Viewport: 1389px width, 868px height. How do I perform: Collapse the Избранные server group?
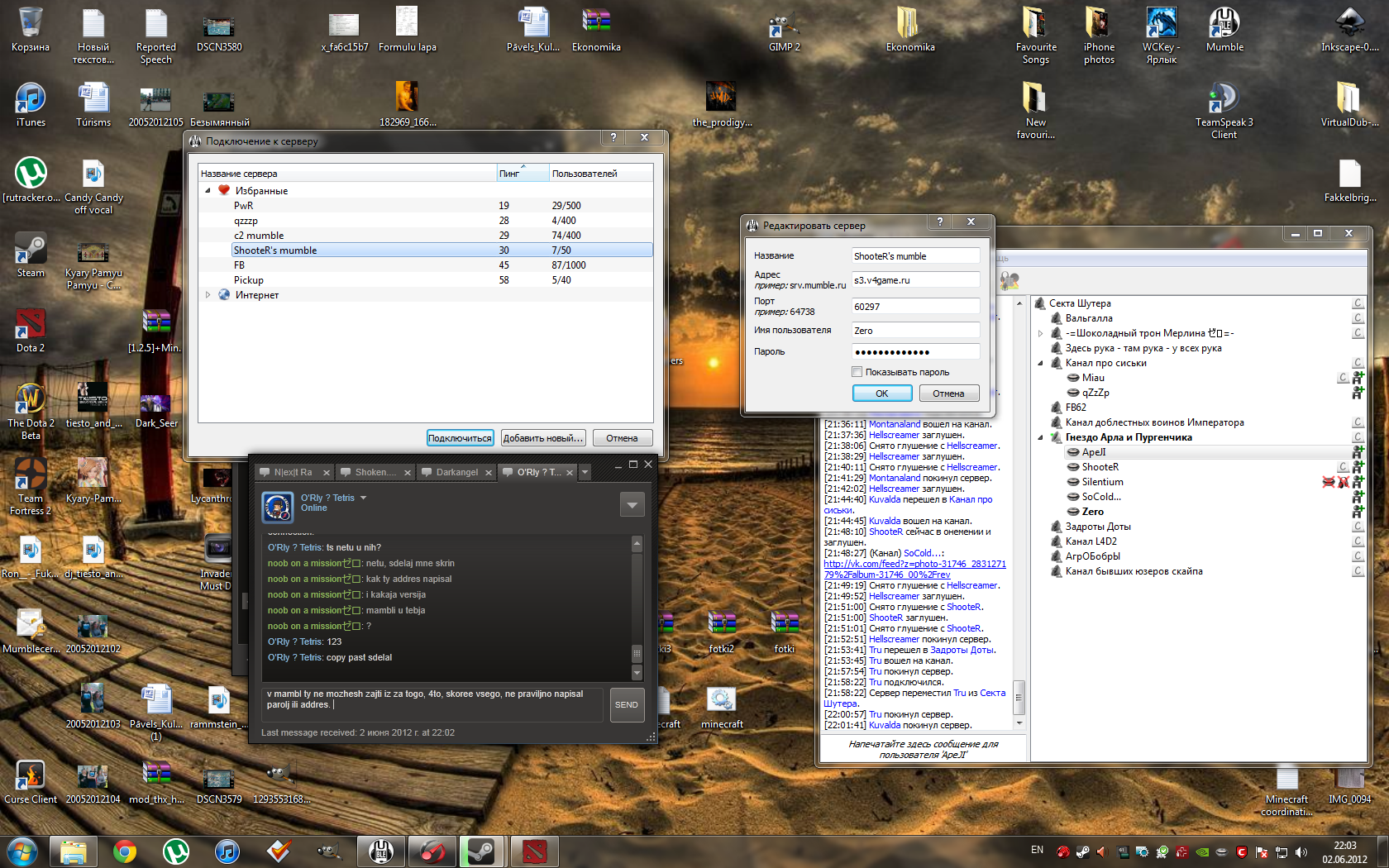[208, 190]
